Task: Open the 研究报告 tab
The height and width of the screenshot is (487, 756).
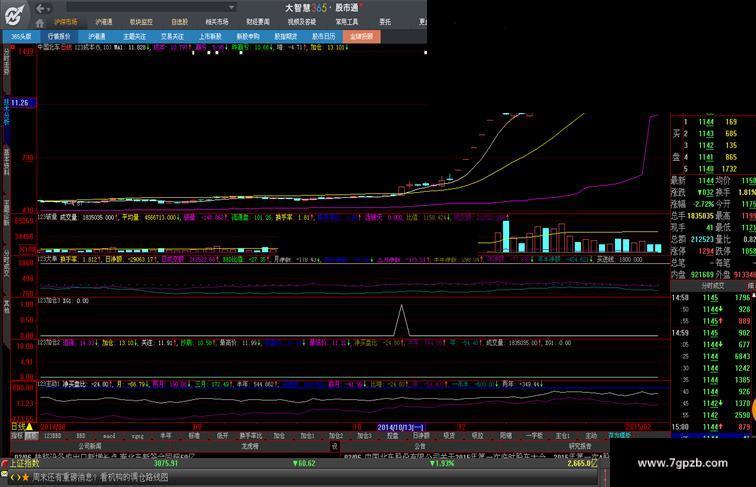Action: (580, 446)
